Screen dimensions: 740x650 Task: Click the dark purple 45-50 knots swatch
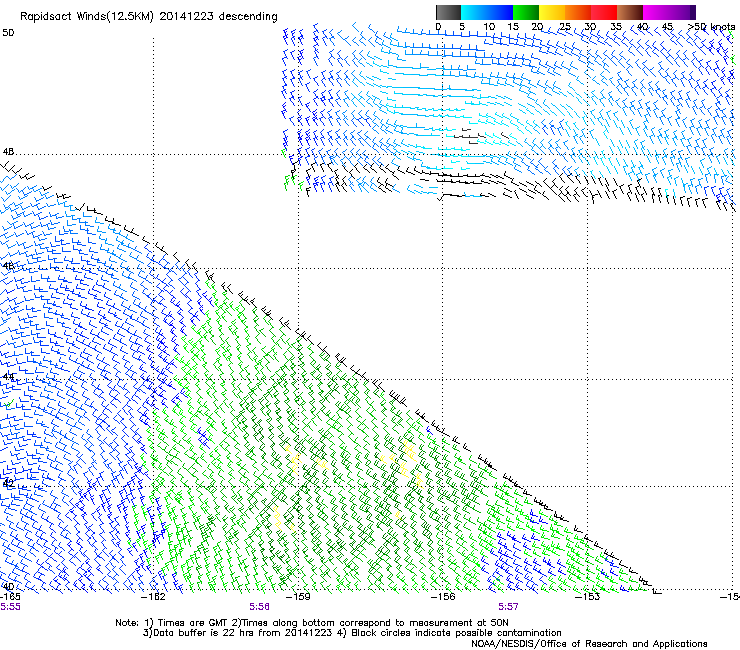[x=682, y=12]
